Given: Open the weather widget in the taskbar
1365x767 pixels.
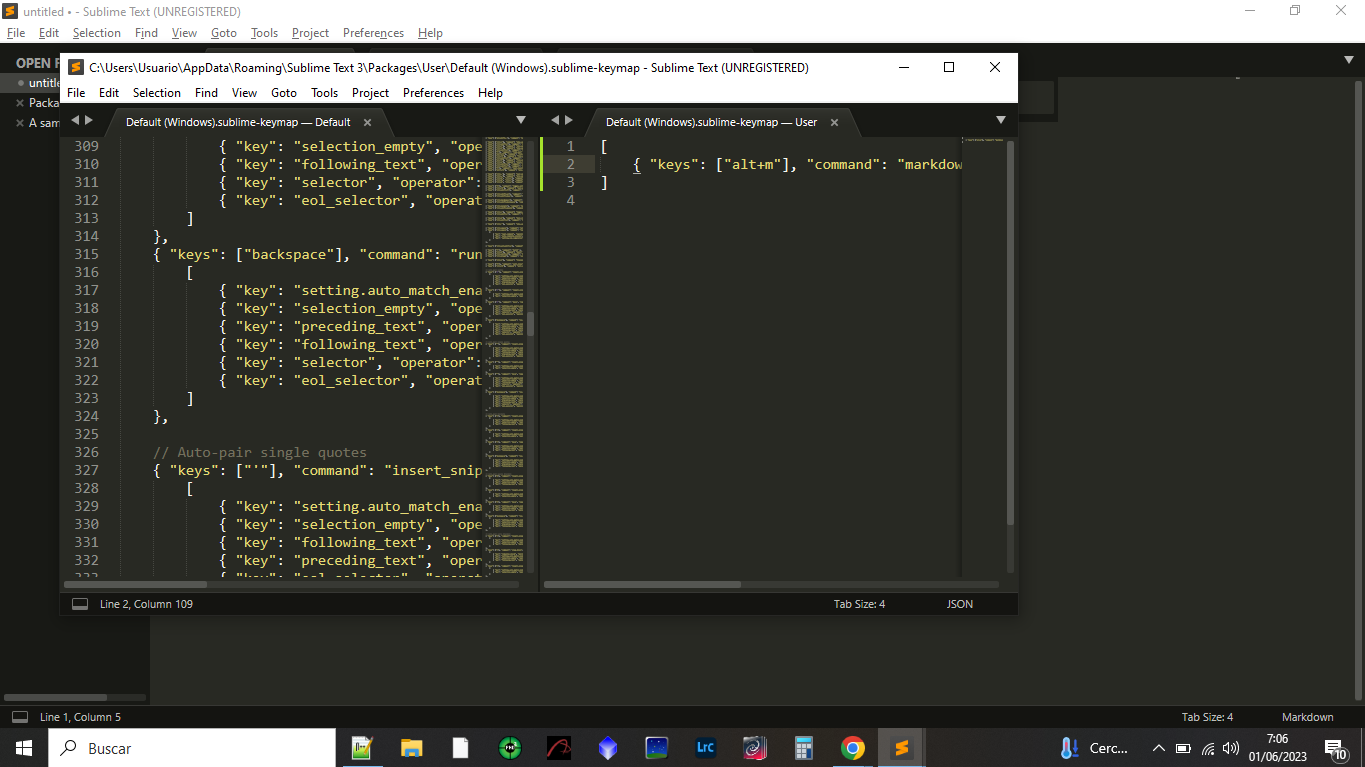Looking at the screenshot, I should tap(1094, 748).
